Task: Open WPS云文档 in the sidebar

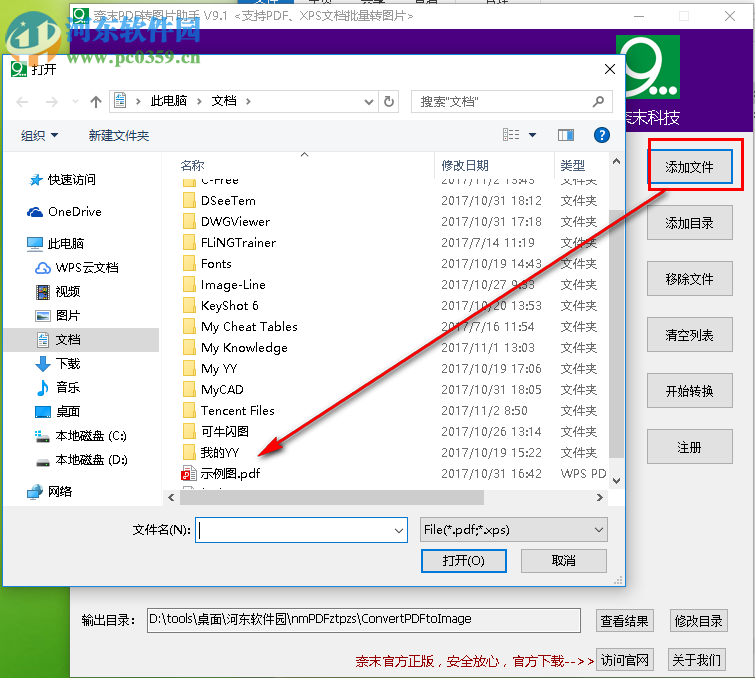Action: (x=77, y=268)
